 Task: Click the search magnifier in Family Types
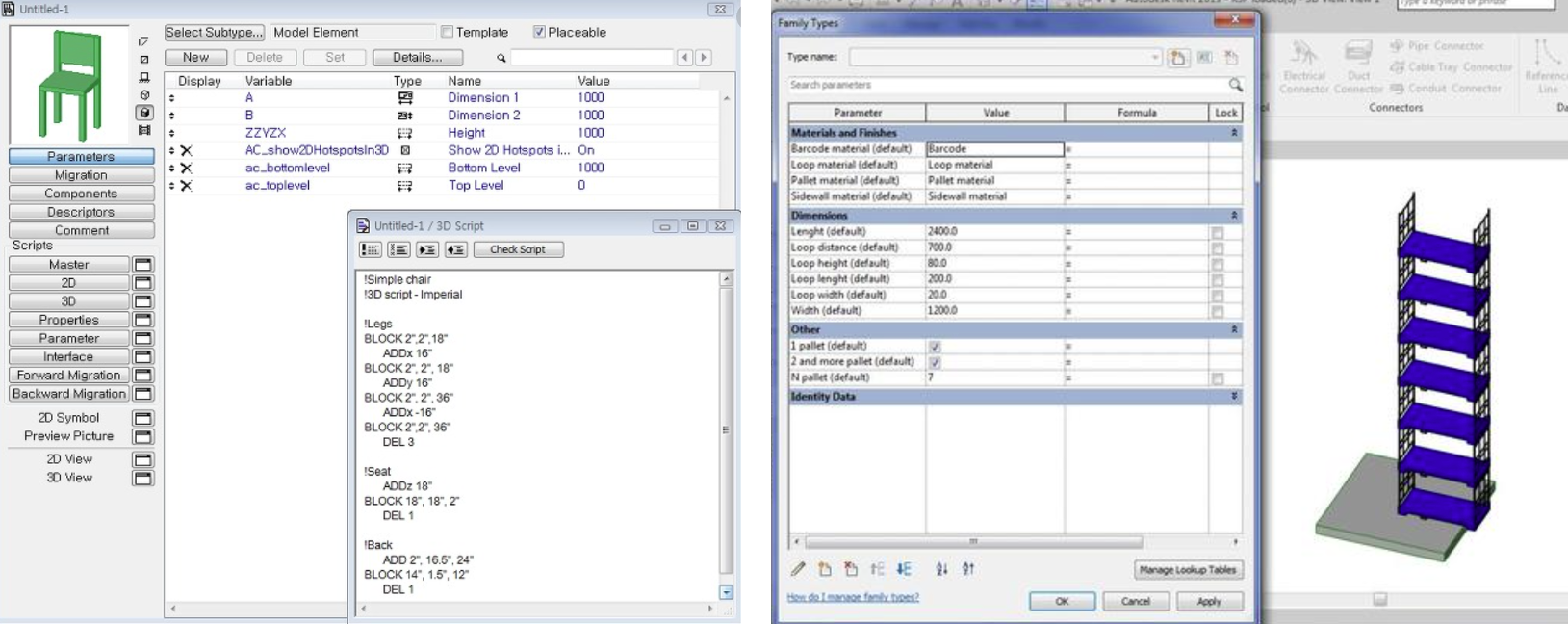point(1236,85)
